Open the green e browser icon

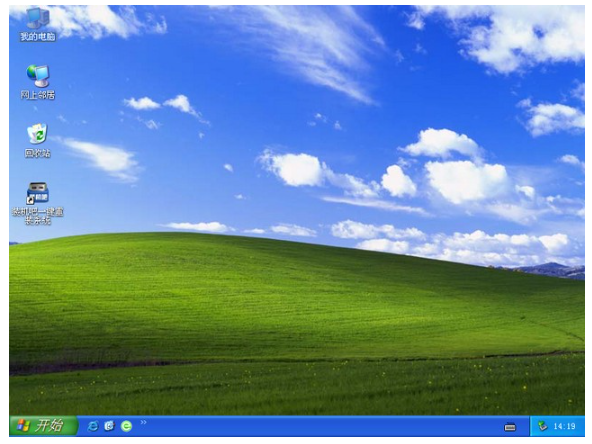126,426
